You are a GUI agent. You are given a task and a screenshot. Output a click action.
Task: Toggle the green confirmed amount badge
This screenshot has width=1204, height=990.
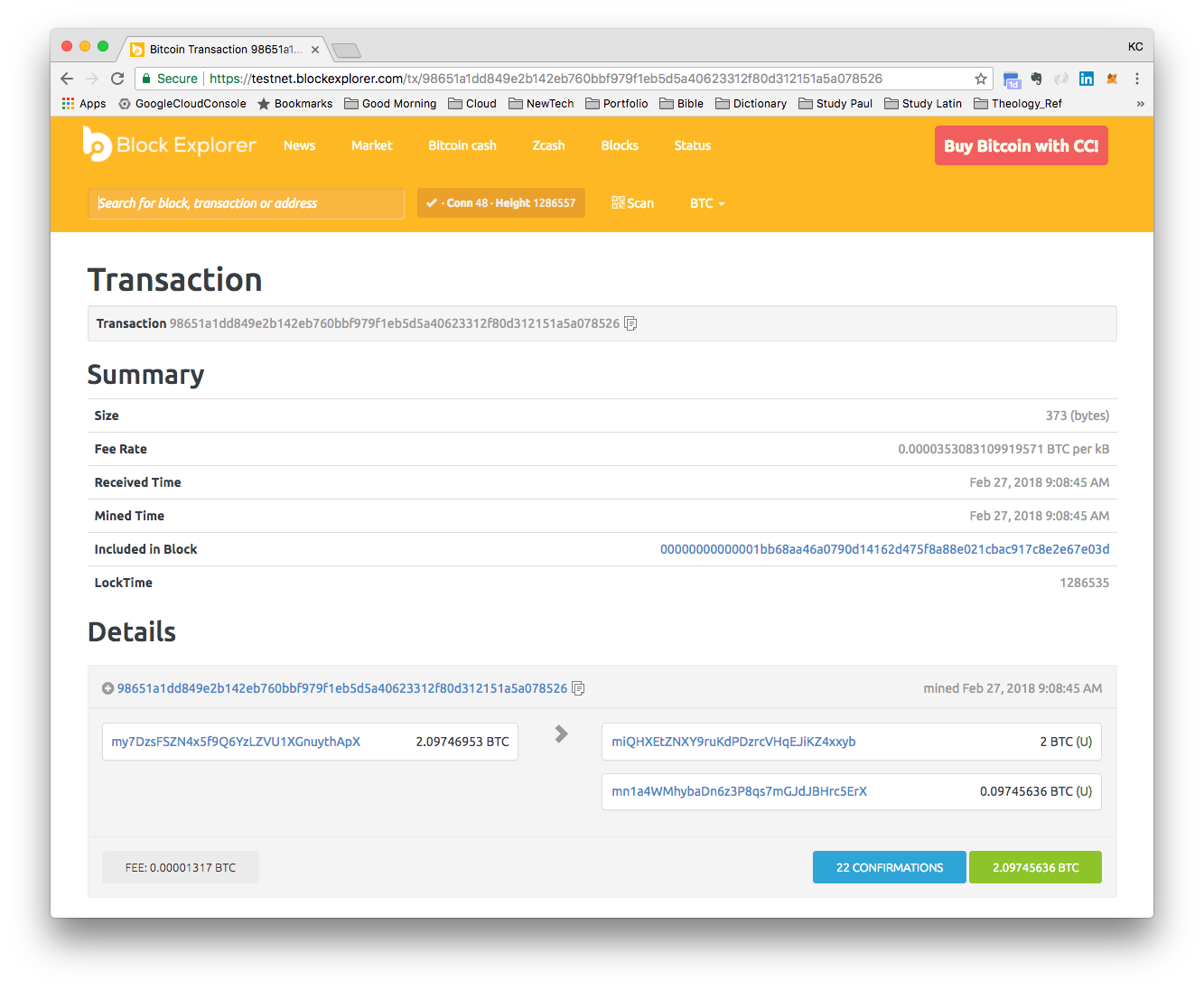click(x=1035, y=866)
